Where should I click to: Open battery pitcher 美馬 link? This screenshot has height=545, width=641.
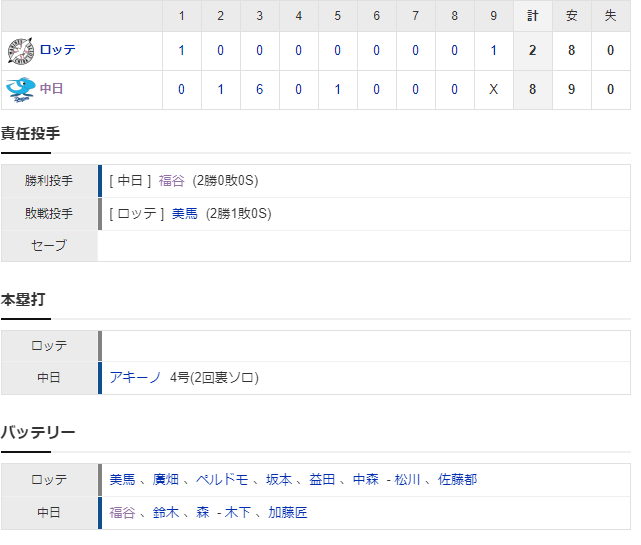coord(123,480)
